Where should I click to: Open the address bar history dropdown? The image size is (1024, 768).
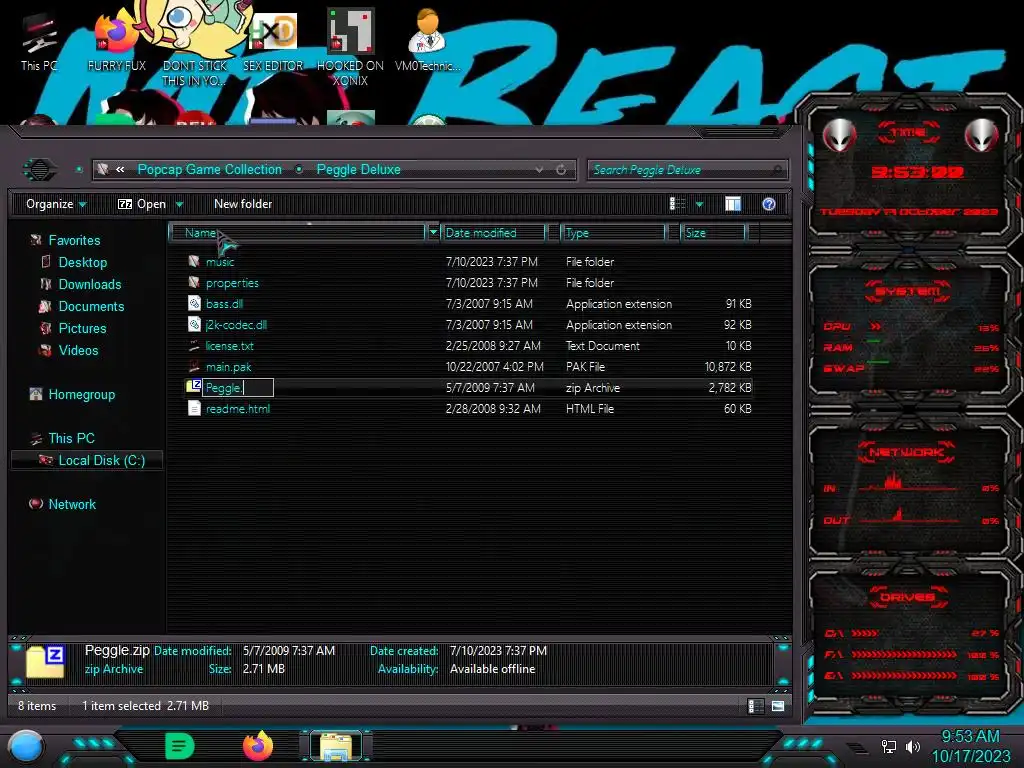pos(539,170)
